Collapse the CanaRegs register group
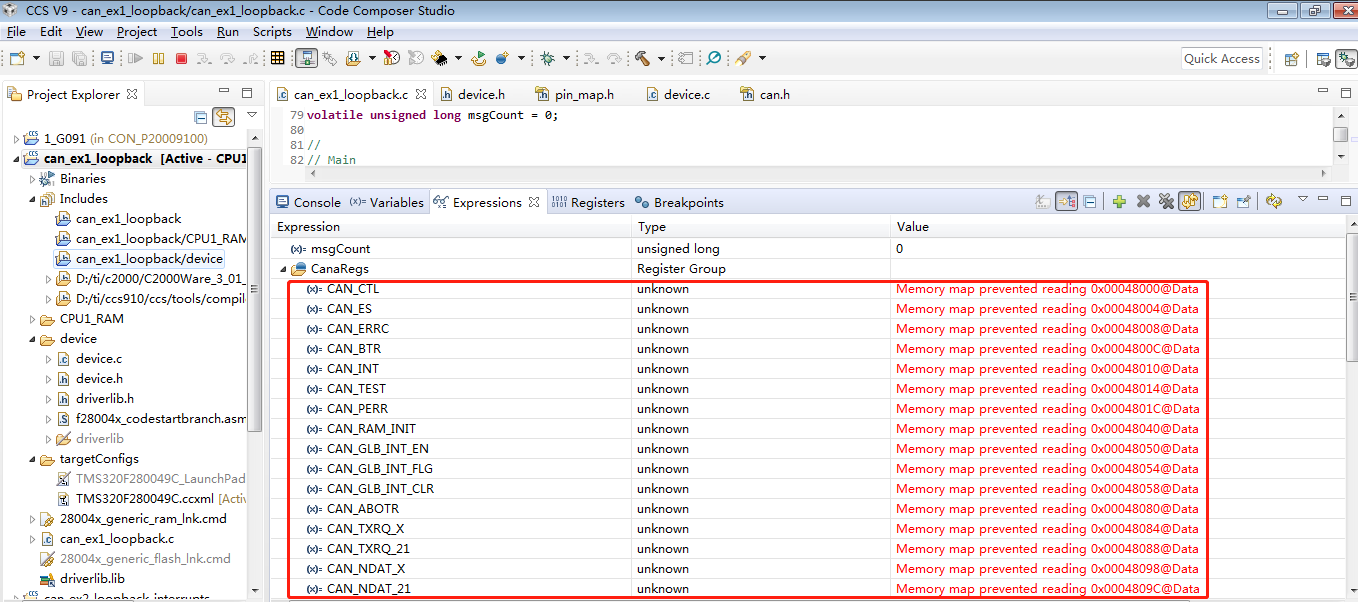 pos(283,269)
